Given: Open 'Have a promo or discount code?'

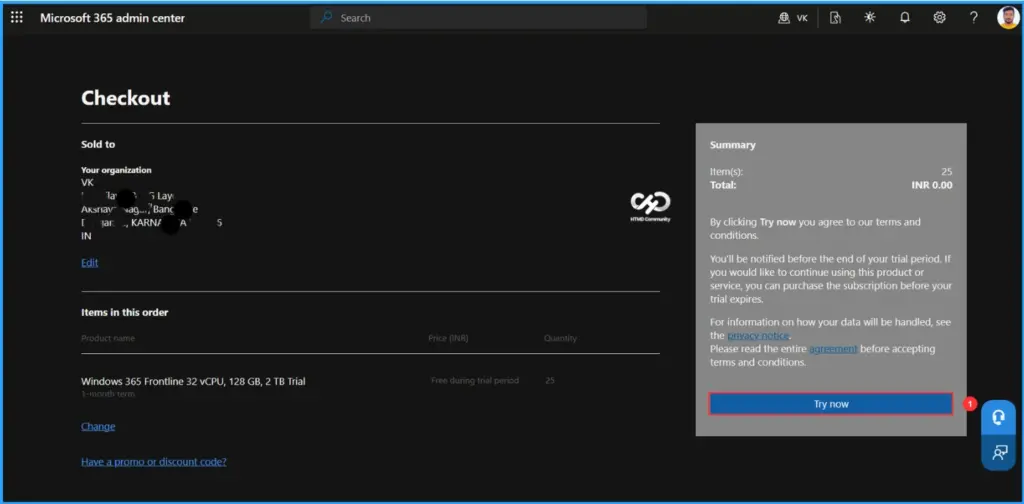Looking at the screenshot, I should (x=153, y=462).
